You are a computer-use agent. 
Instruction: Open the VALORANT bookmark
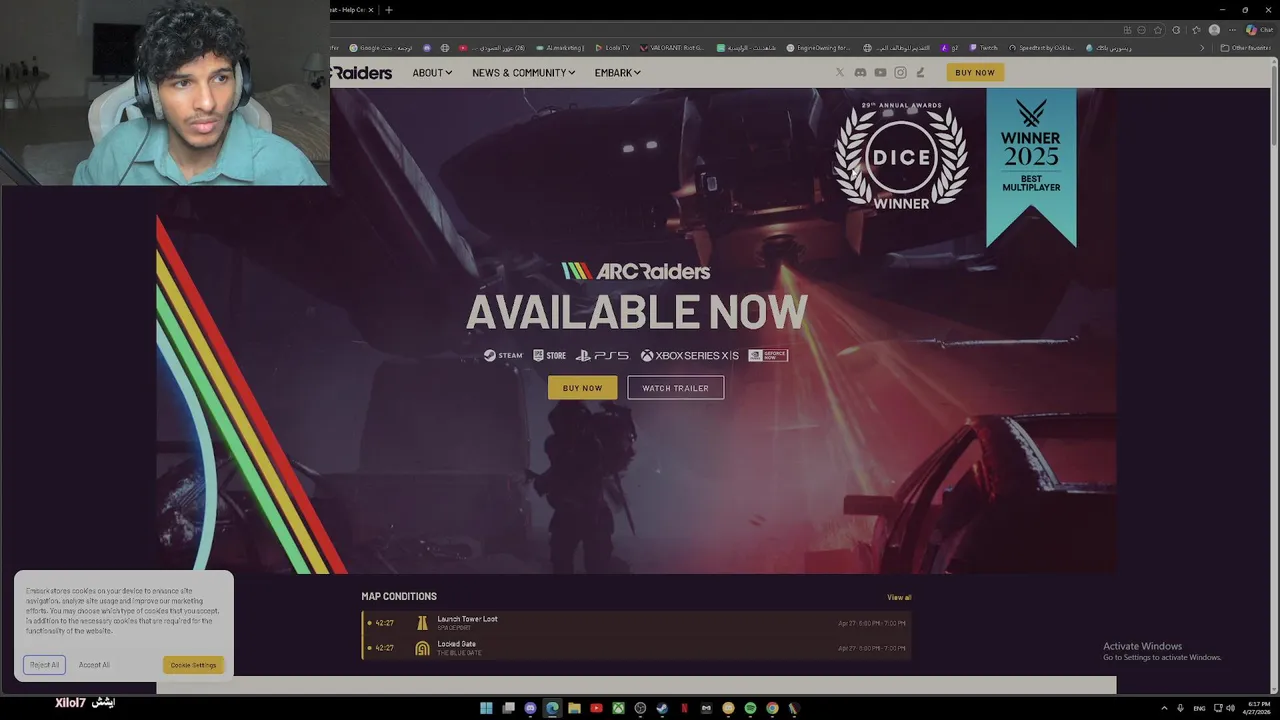coord(672,48)
